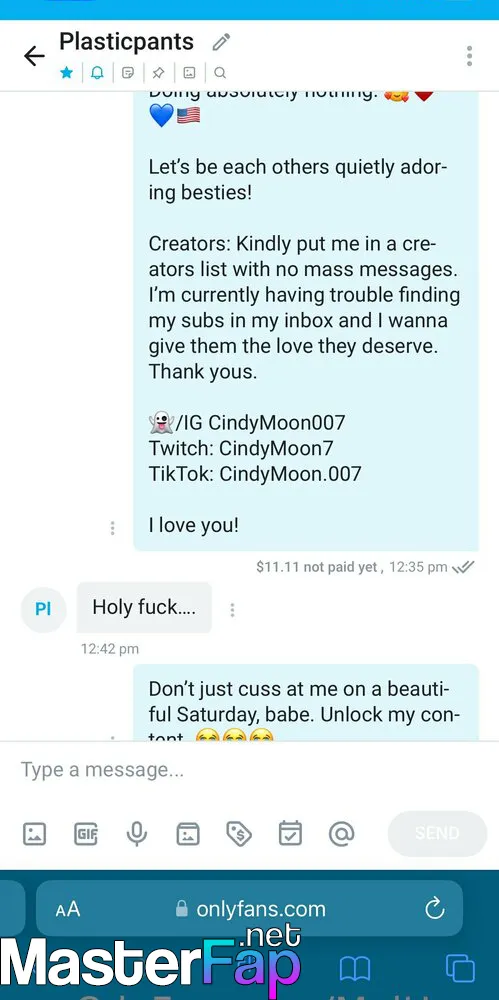Image resolution: width=499 pixels, height=1000 pixels.
Task: Click the SEND button
Action: (437, 834)
